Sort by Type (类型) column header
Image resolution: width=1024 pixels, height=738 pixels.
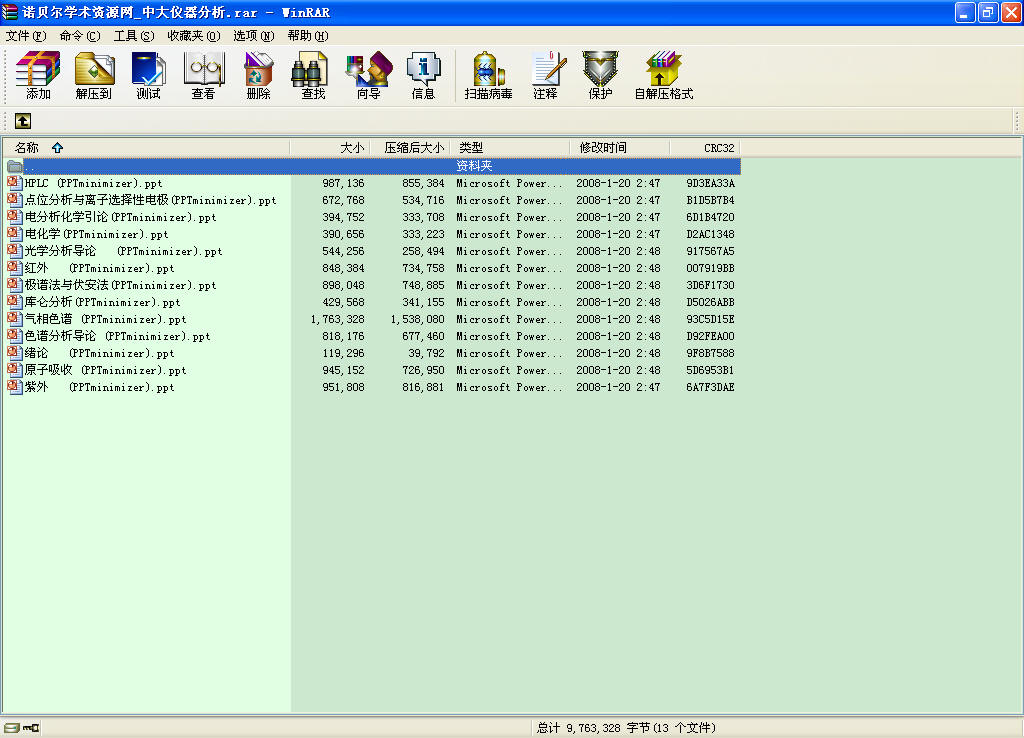(x=510, y=148)
